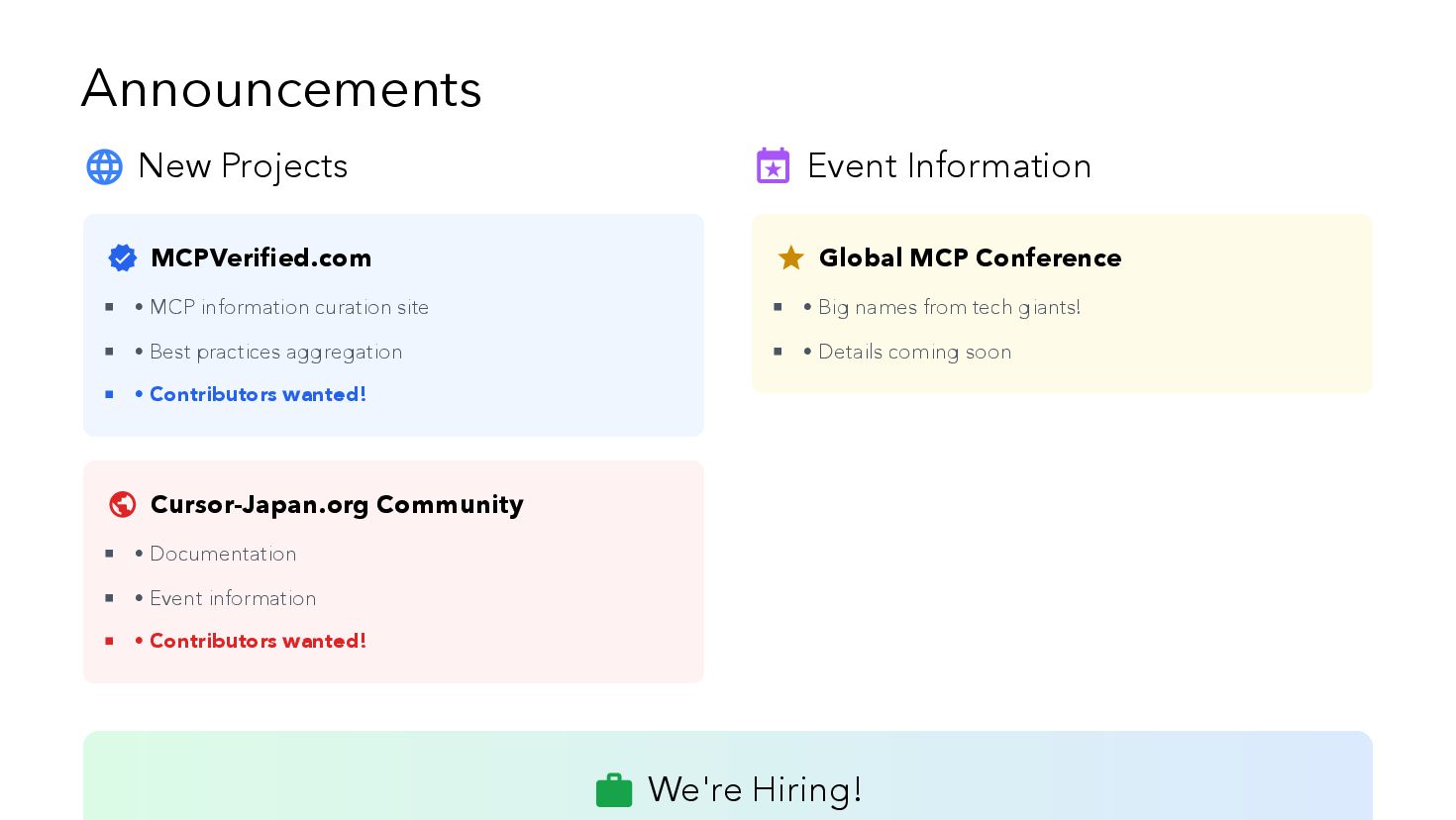1456x820 pixels.
Task: Click the MCPVerified.com card title
Action: [x=260, y=257]
